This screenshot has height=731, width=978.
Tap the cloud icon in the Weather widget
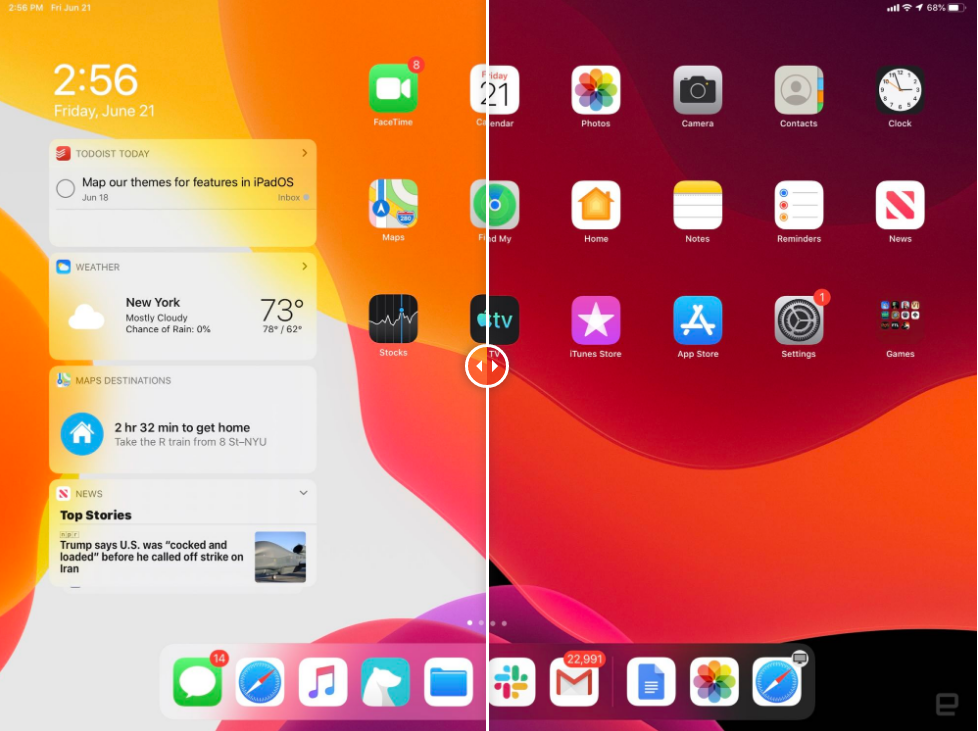pyautogui.click(x=86, y=316)
